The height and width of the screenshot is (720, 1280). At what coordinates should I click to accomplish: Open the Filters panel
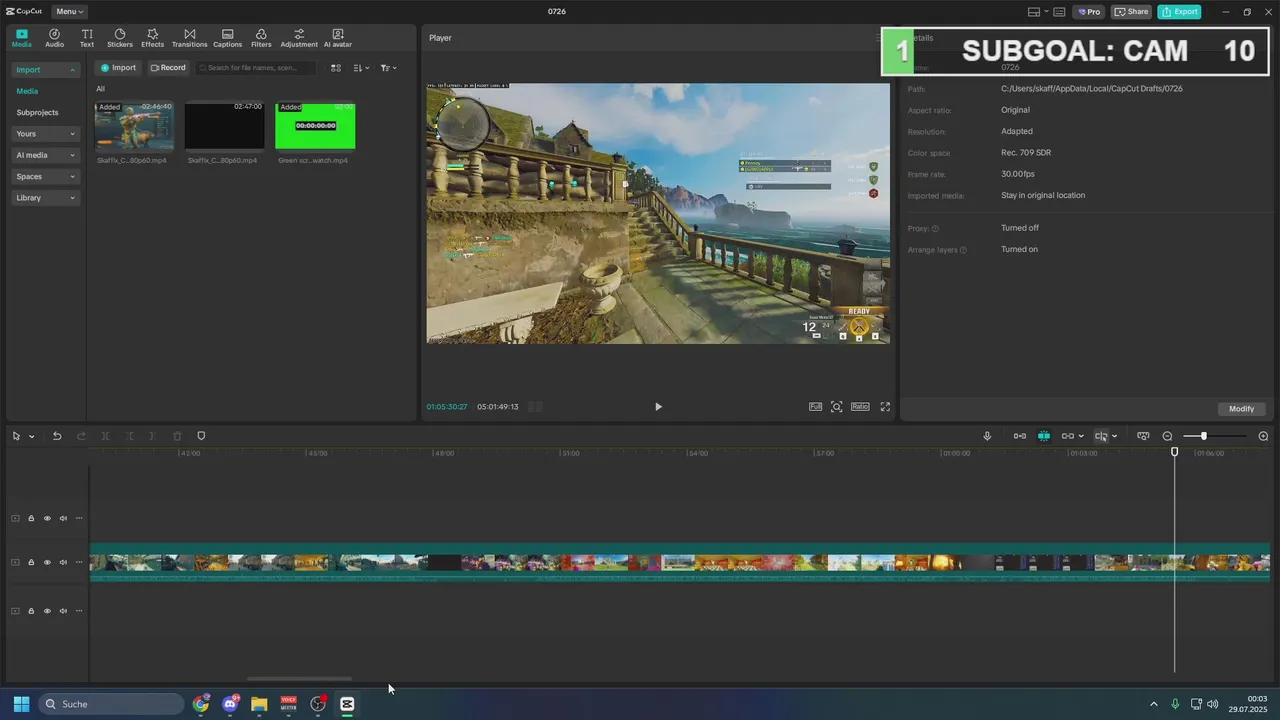click(261, 38)
